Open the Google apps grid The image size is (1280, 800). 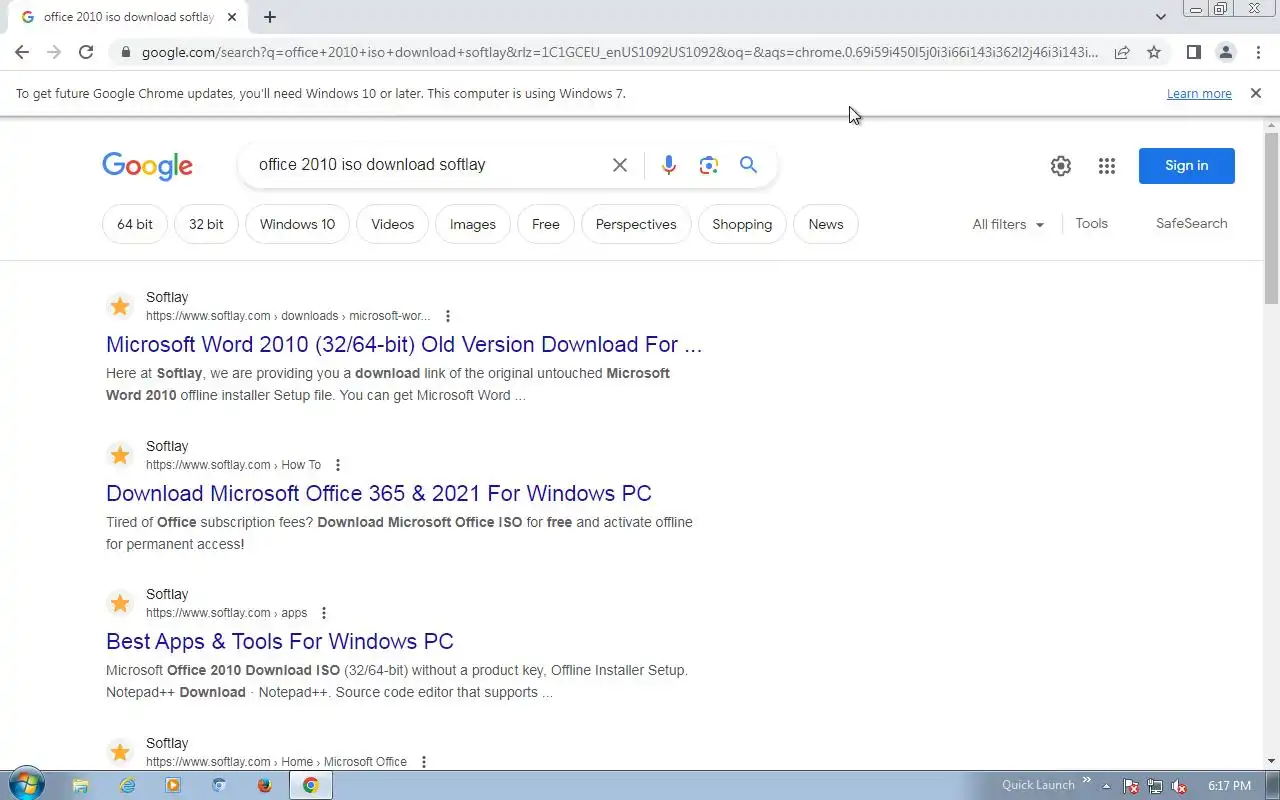1106,166
